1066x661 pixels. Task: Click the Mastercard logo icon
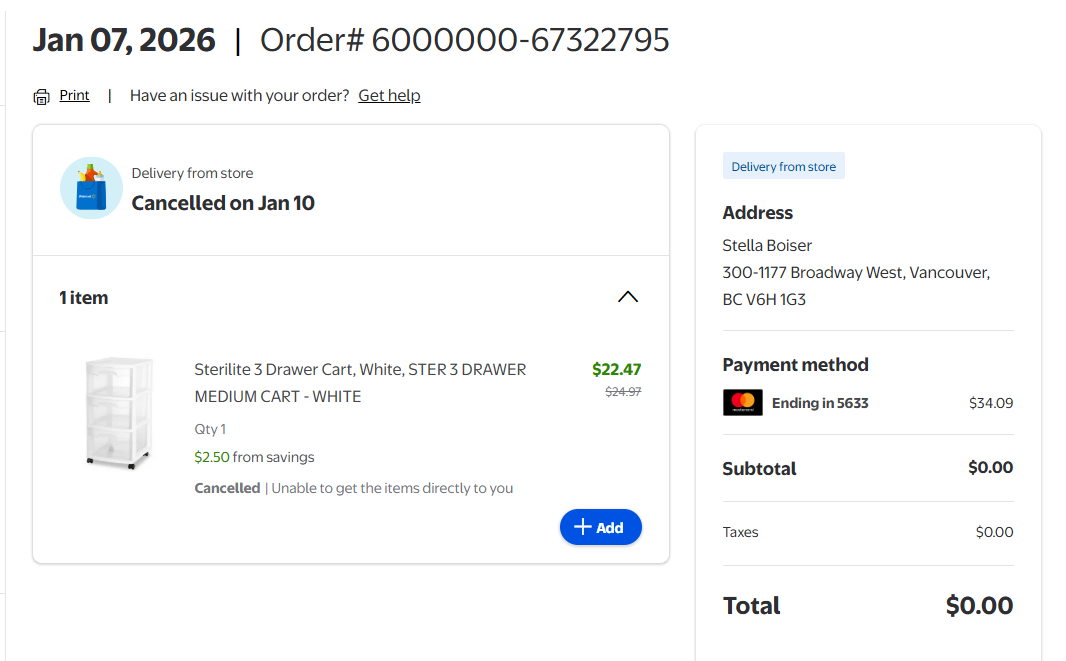(742, 403)
